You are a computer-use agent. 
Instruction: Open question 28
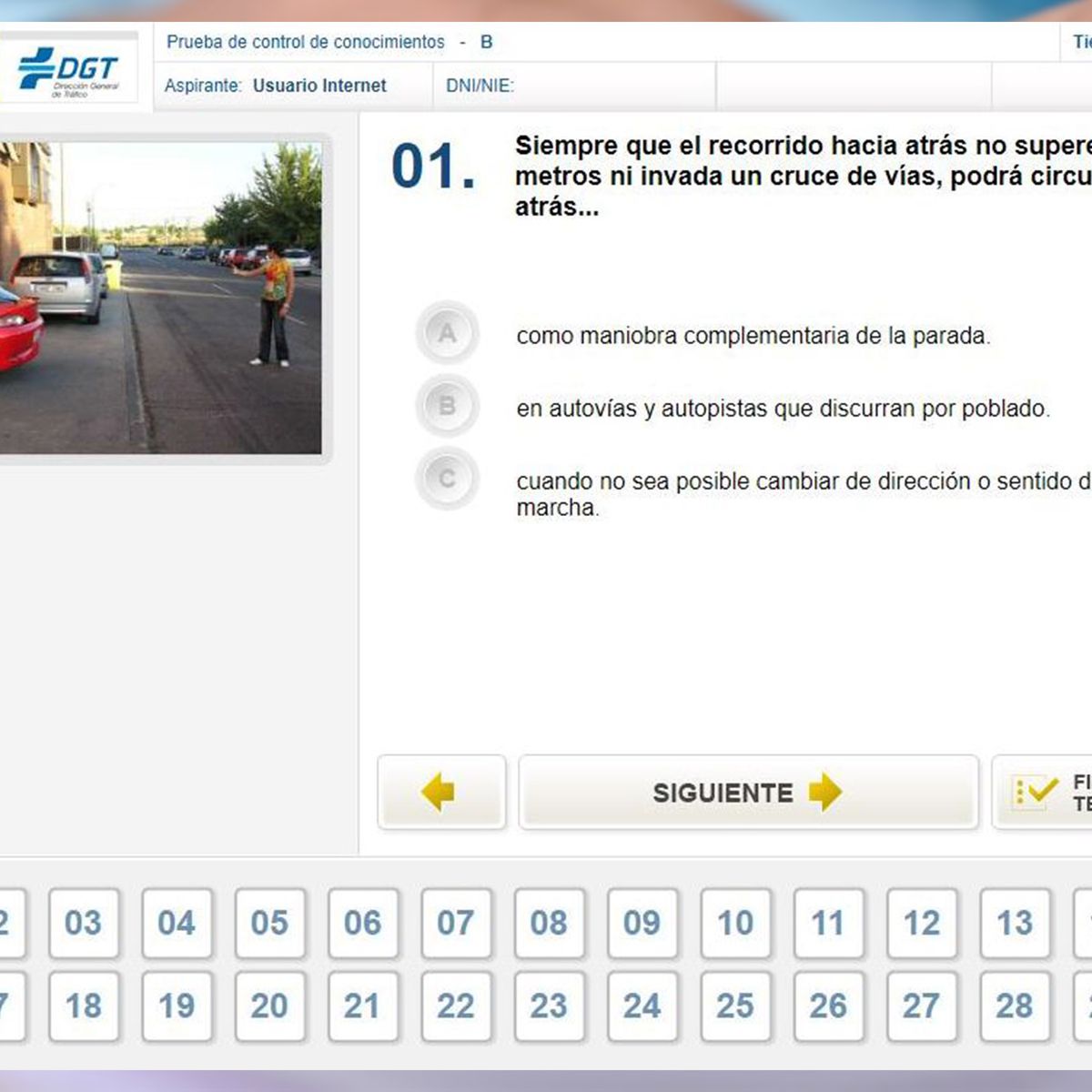click(x=1015, y=1006)
